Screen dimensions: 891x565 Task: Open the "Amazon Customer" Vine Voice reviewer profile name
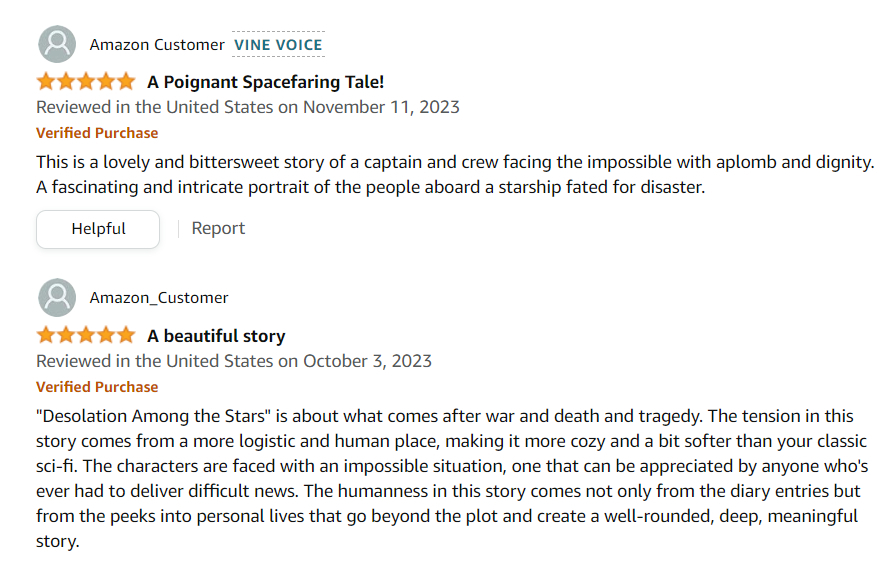pyautogui.click(x=157, y=44)
